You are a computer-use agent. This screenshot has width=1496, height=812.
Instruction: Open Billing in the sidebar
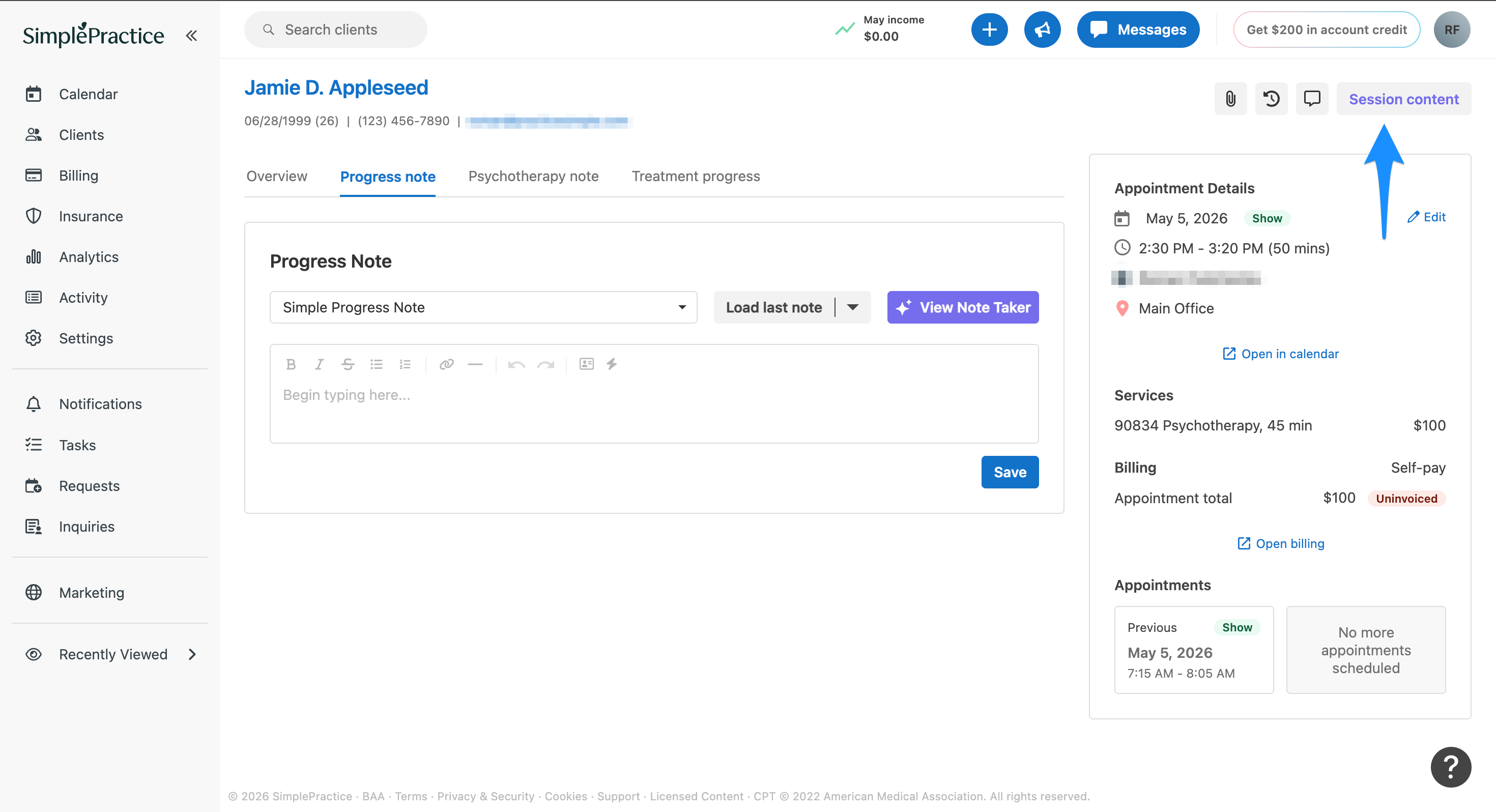pyautogui.click(x=78, y=176)
